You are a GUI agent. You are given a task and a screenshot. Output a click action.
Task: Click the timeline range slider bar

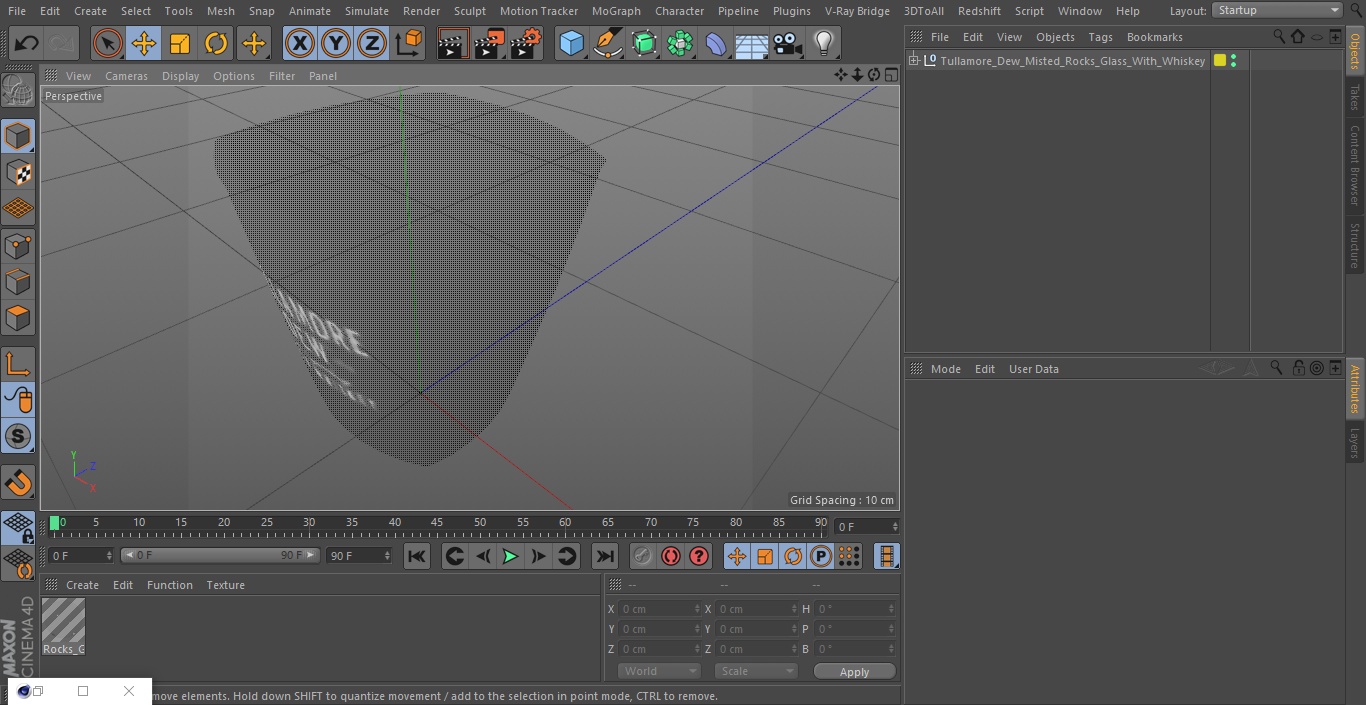click(220, 555)
